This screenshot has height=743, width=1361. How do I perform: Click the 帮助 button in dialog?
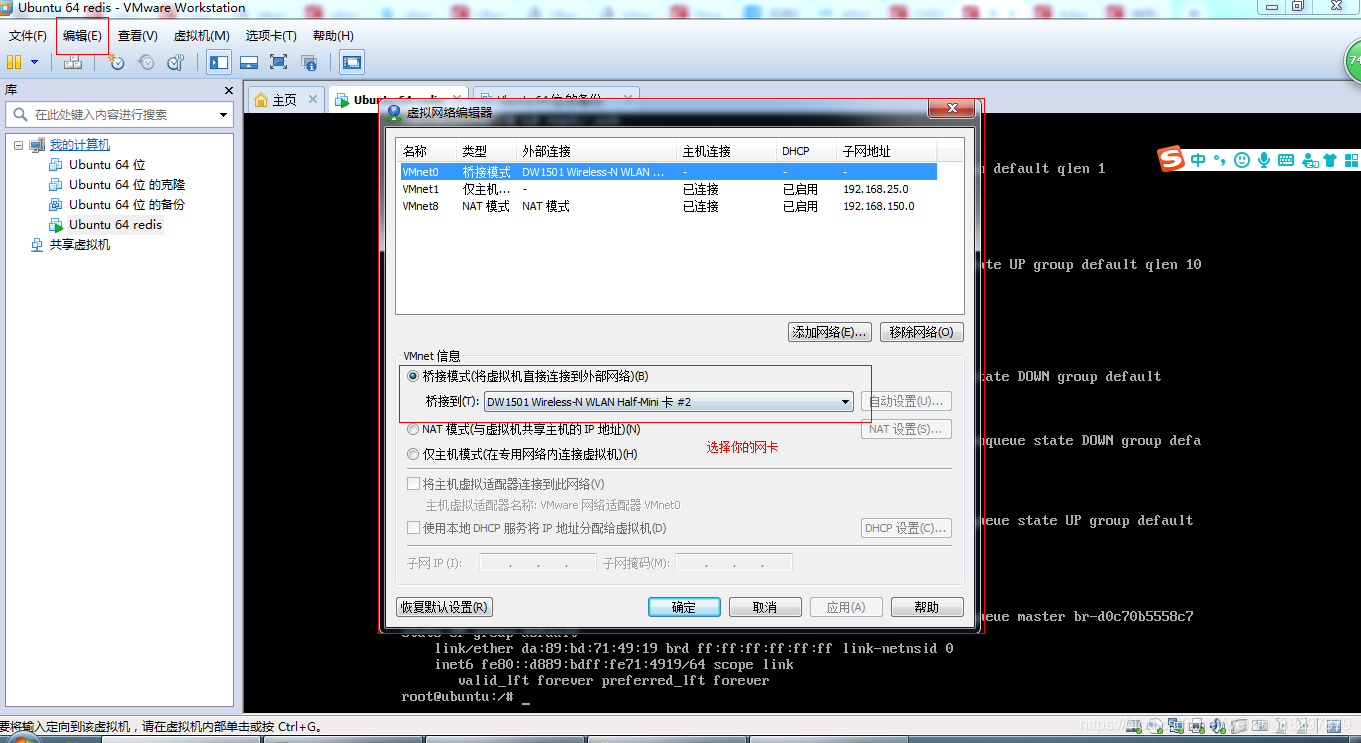pos(927,607)
